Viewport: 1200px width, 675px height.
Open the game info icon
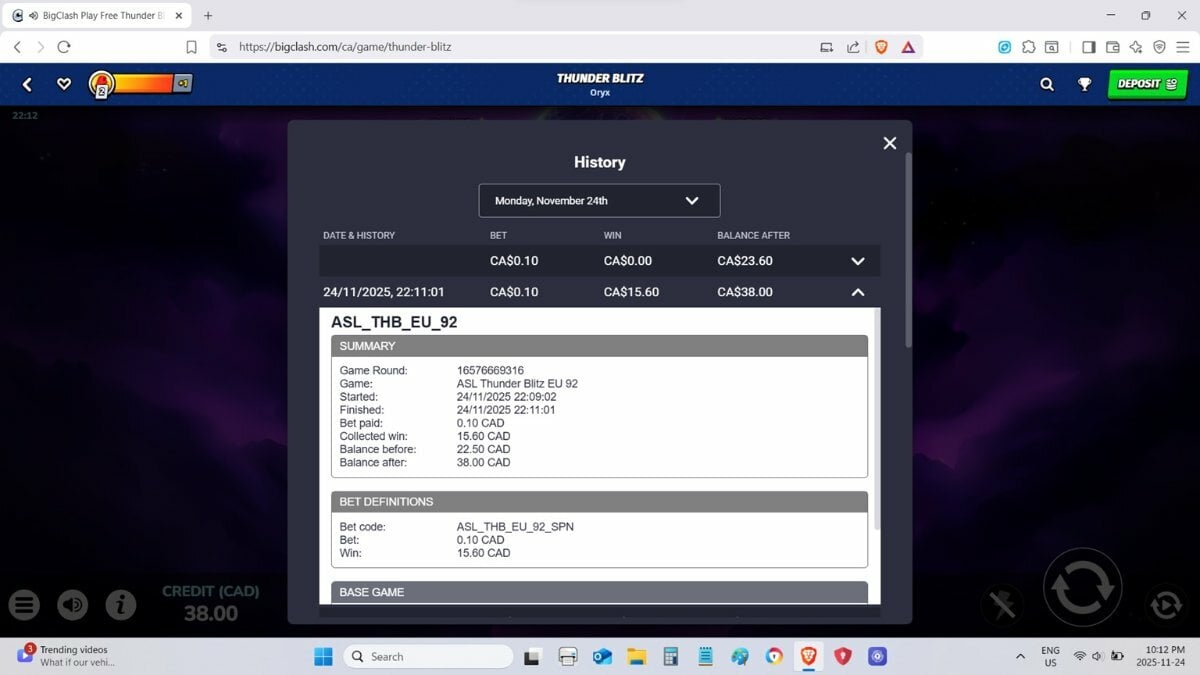click(121, 604)
